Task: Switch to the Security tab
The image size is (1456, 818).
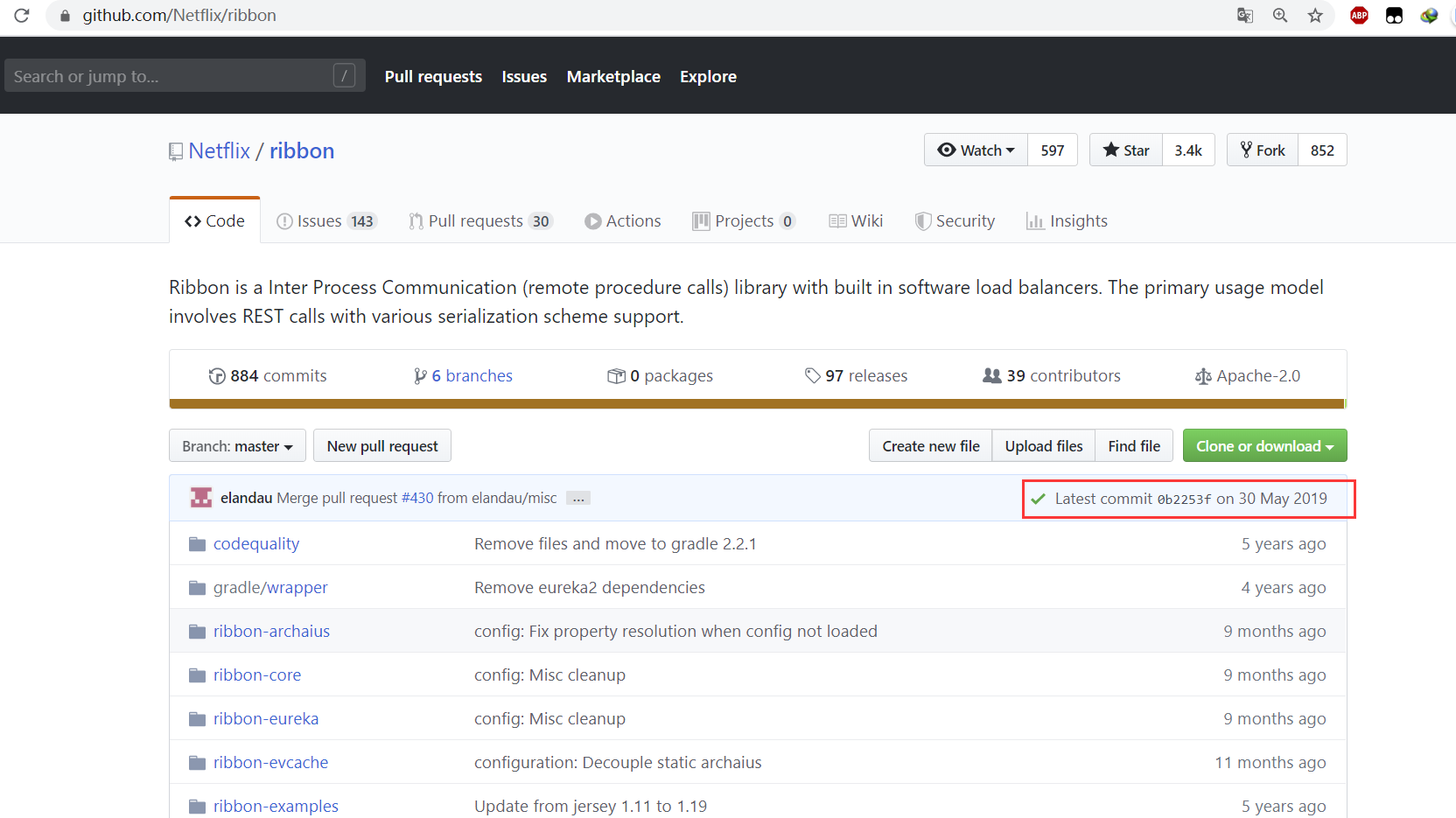Action: pos(955,220)
